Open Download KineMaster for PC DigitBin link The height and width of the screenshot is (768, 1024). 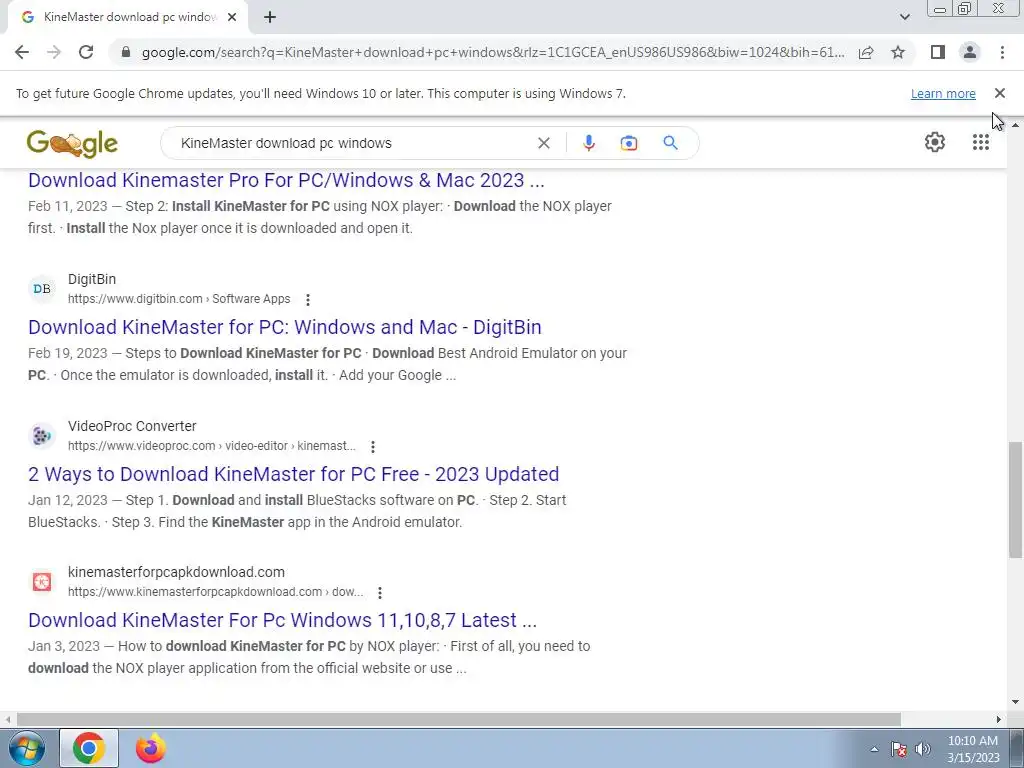[285, 327]
